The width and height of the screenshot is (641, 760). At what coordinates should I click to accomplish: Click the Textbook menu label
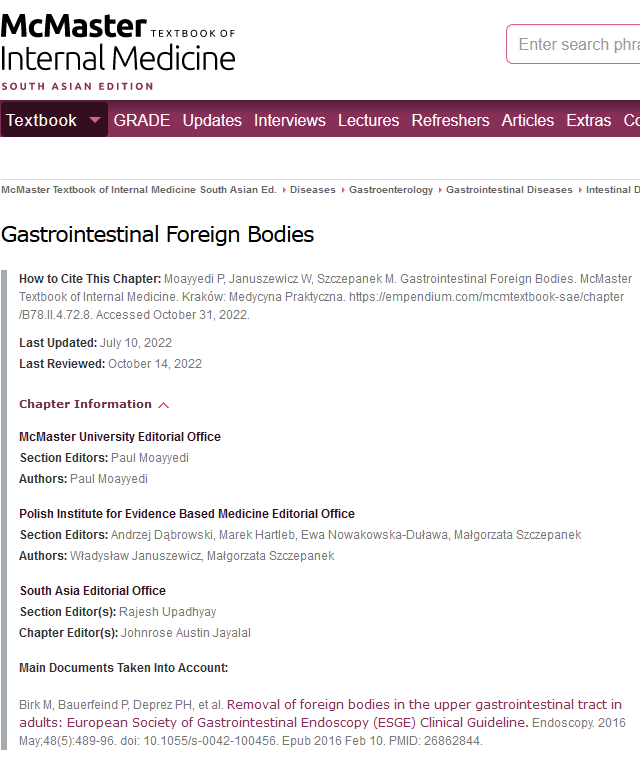click(x=41, y=120)
